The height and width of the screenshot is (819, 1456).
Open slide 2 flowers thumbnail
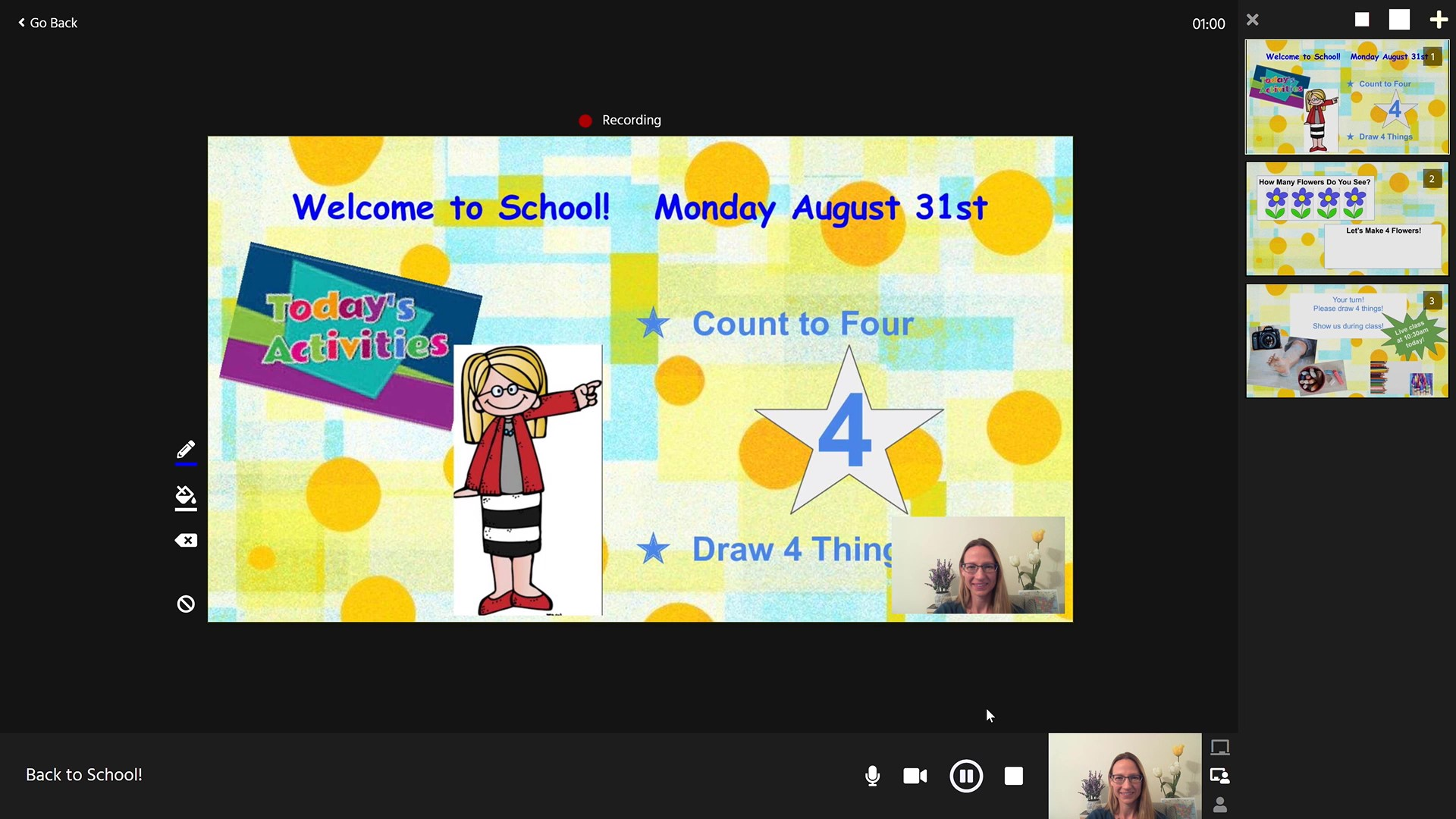[1347, 218]
